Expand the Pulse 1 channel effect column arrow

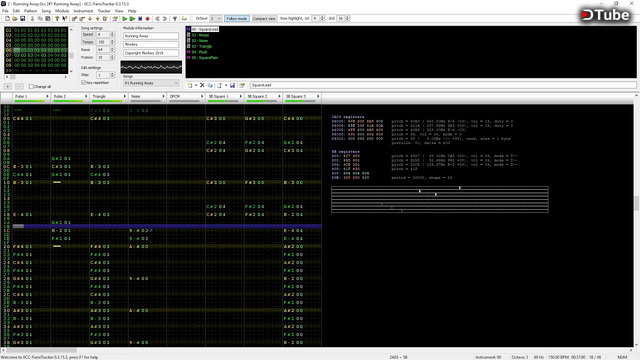click(x=47, y=96)
